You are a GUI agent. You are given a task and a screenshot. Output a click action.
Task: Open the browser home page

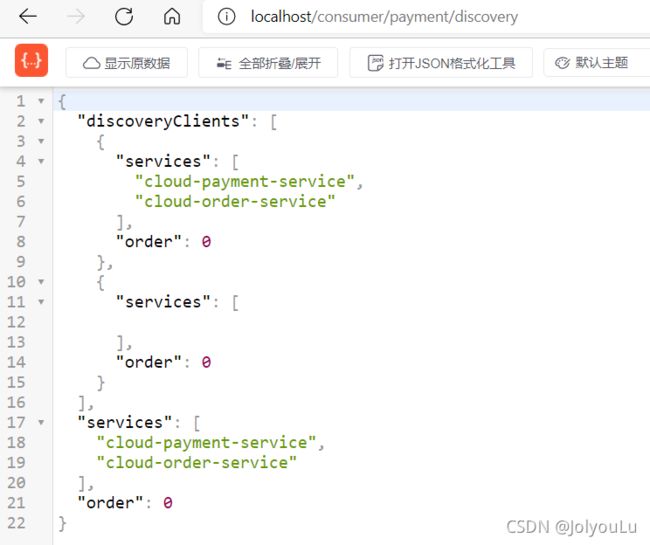pos(172,17)
